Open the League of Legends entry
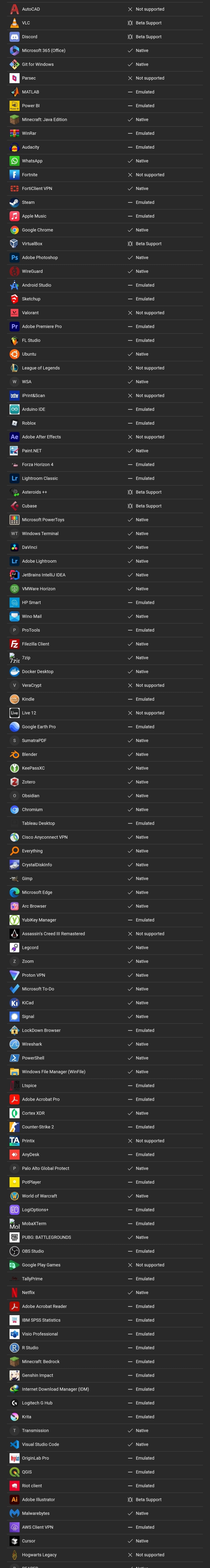Viewport: 210px width, 1568px height. 41,368
